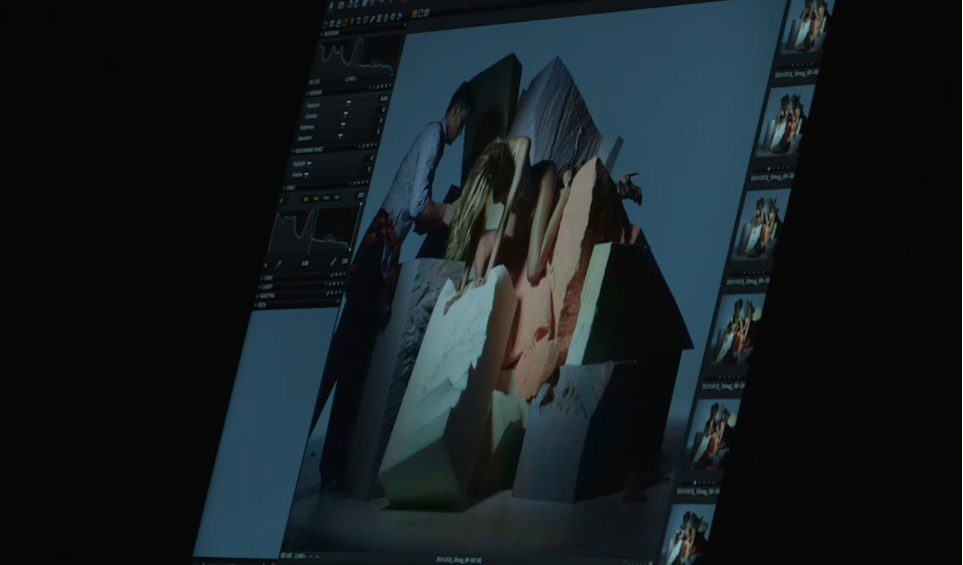The image size is (963, 565).
Task: Open the Batch queue tool tab
Action: [400, 15]
